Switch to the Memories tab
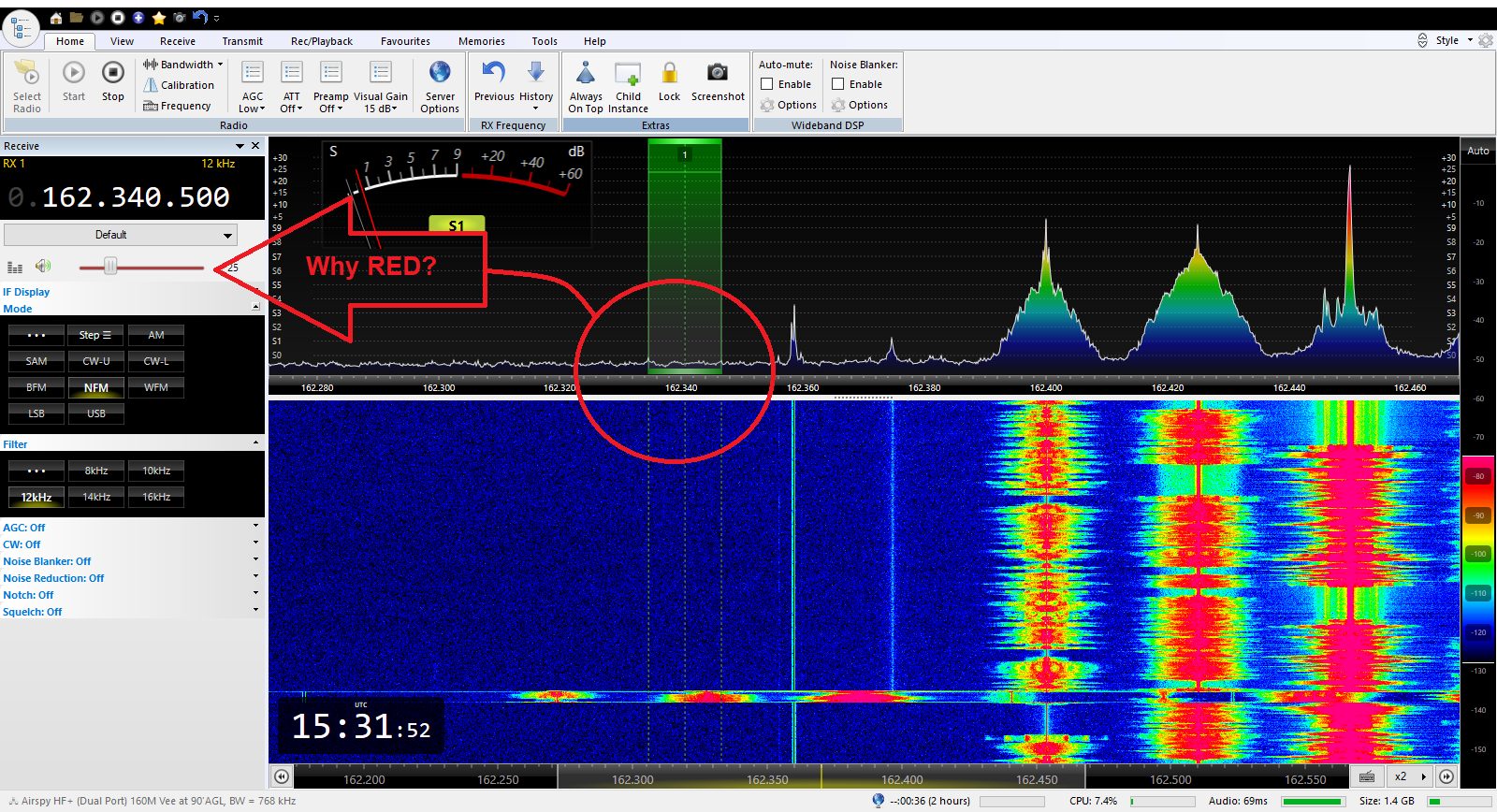Screen dimensions: 1497x812 point(481,41)
